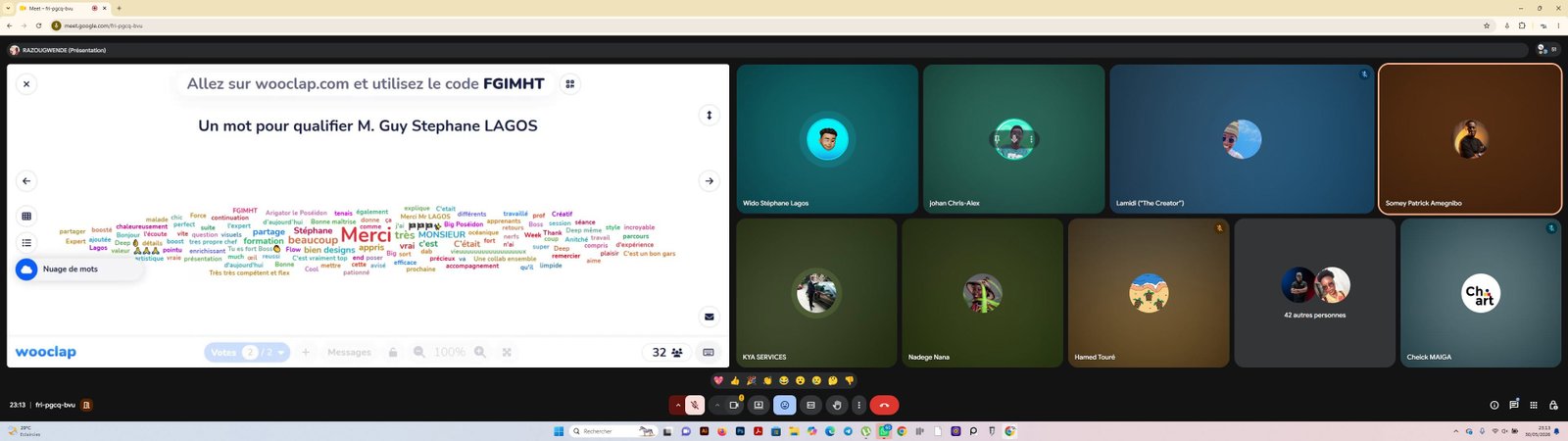The width and height of the screenshot is (1568, 441).
Task: Expand the camera video settings arrow
Action: (717, 405)
